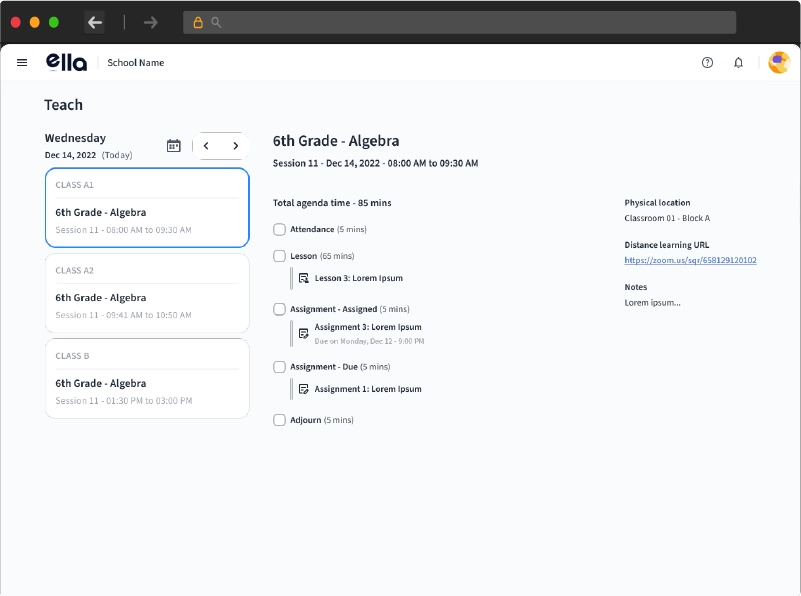Mark Assignment - Due as done
The image size is (801, 596).
(x=279, y=367)
